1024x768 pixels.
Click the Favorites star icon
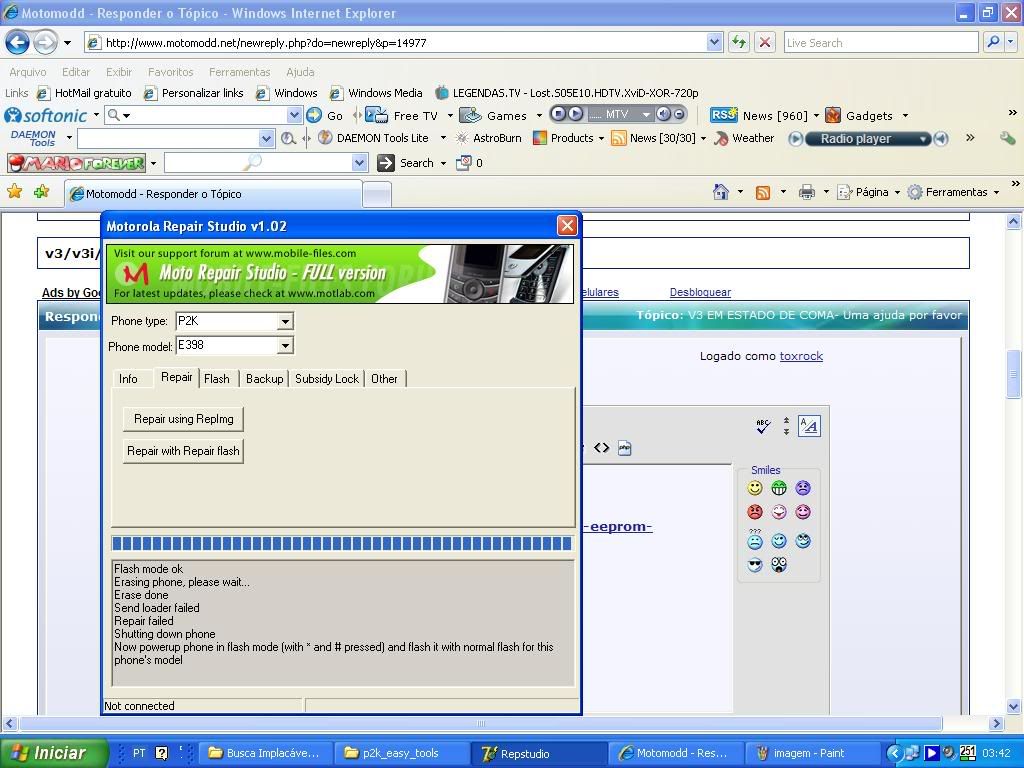click(x=14, y=192)
